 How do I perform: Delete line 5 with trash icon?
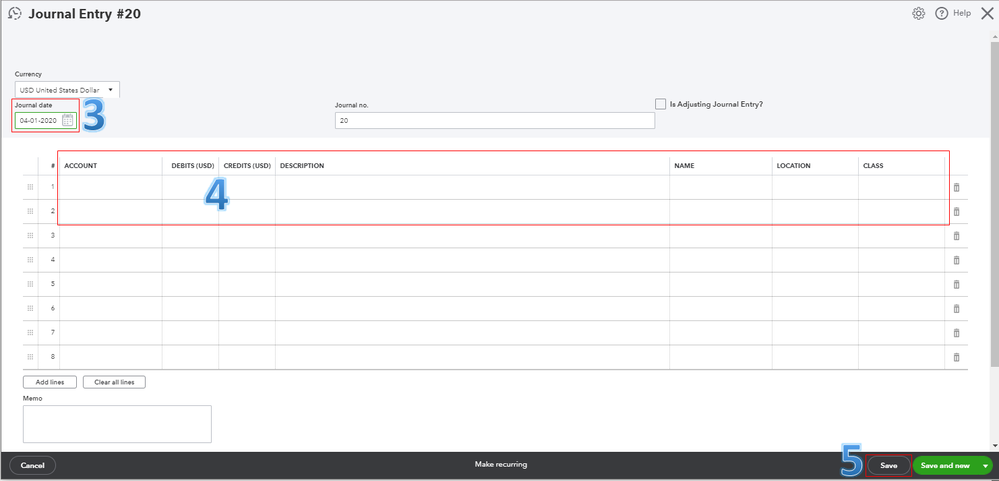[x=956, y=284]
